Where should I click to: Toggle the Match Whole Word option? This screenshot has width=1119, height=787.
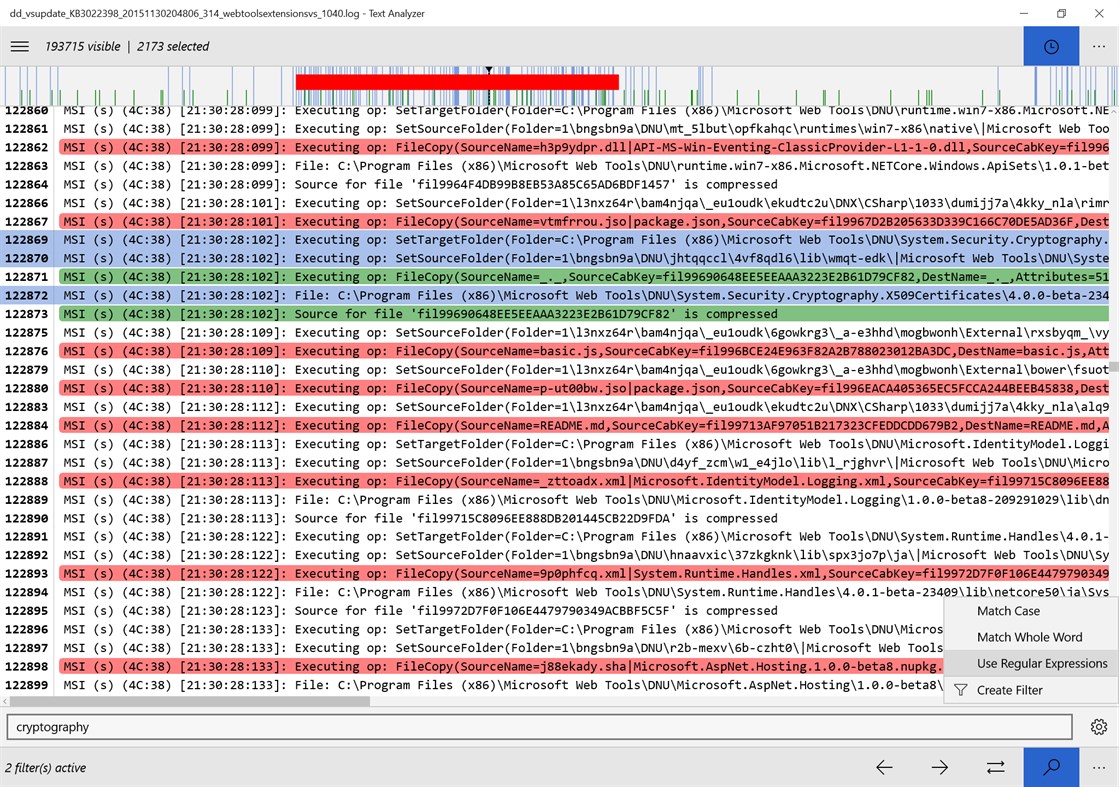(1031, 637)
